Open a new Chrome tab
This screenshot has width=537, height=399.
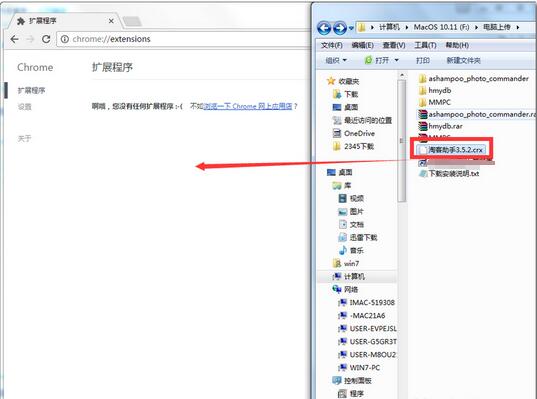[132, 21]
